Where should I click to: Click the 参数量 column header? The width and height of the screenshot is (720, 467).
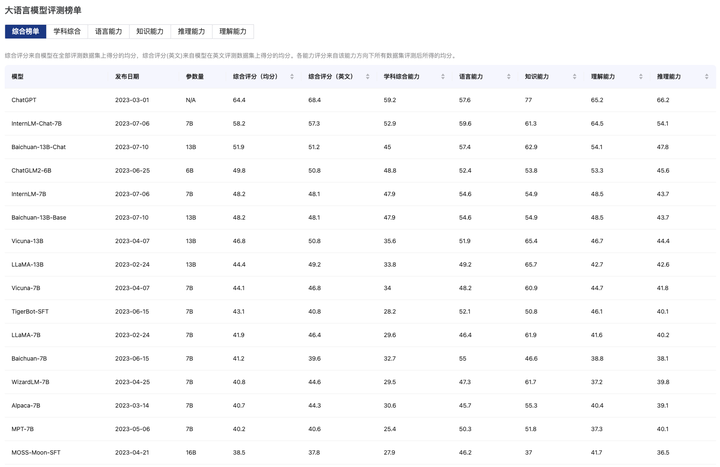pyautogui.click(x=195, y=77)
